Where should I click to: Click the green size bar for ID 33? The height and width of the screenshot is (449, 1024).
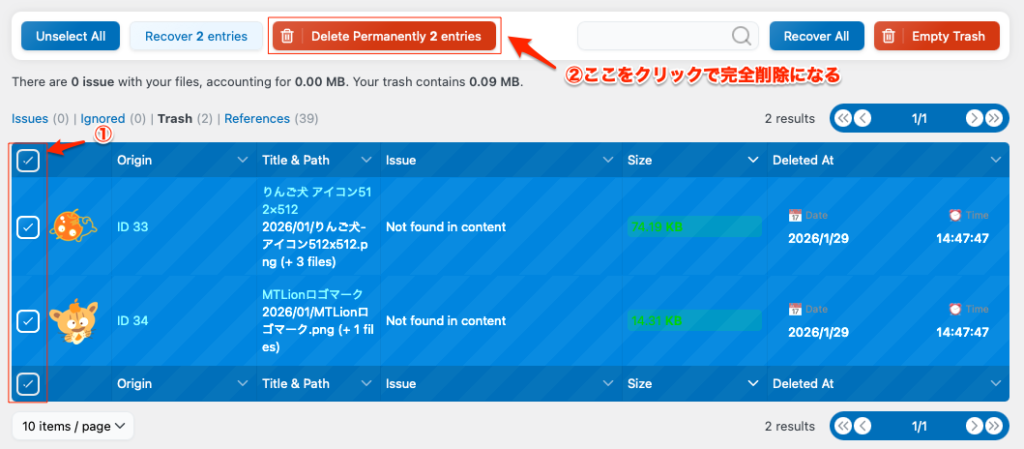click(x=694, y=227)
